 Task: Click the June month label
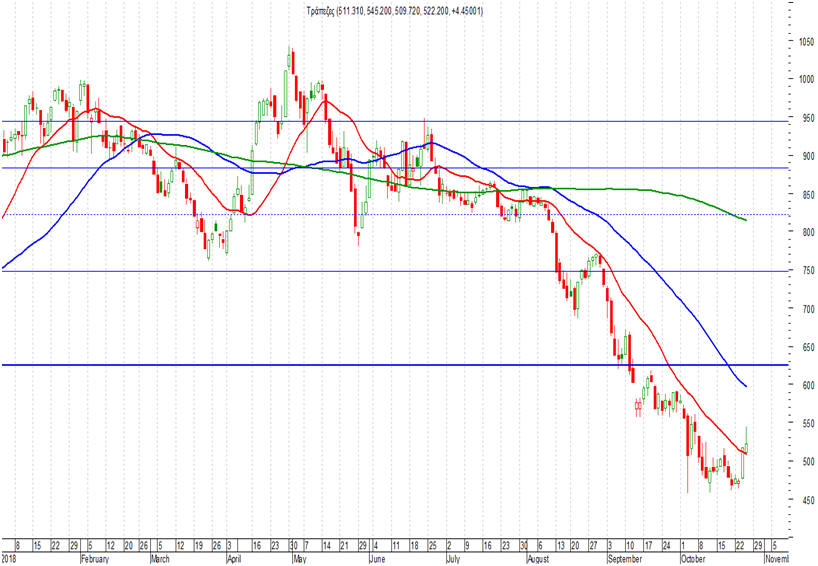(x=377, y=559)
